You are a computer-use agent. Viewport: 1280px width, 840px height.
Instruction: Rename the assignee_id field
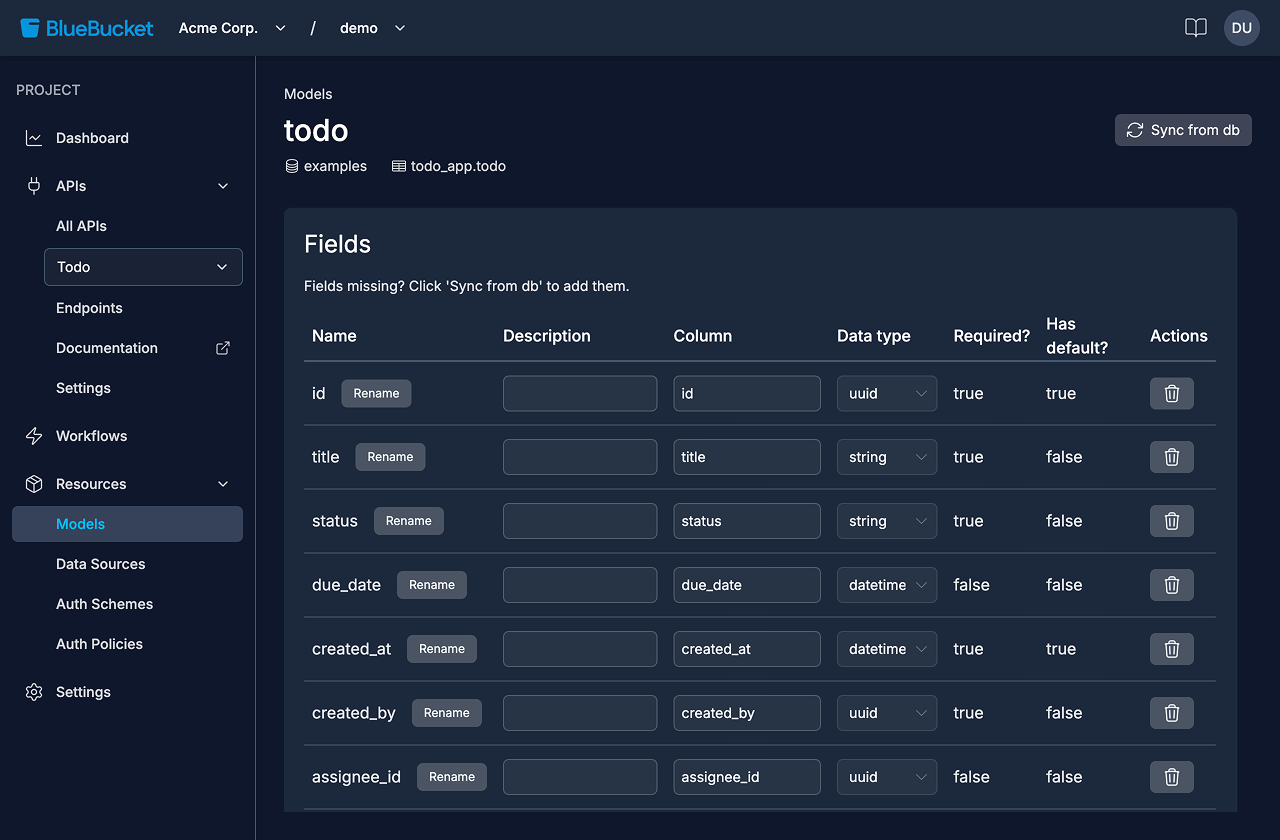pos(451,776)
